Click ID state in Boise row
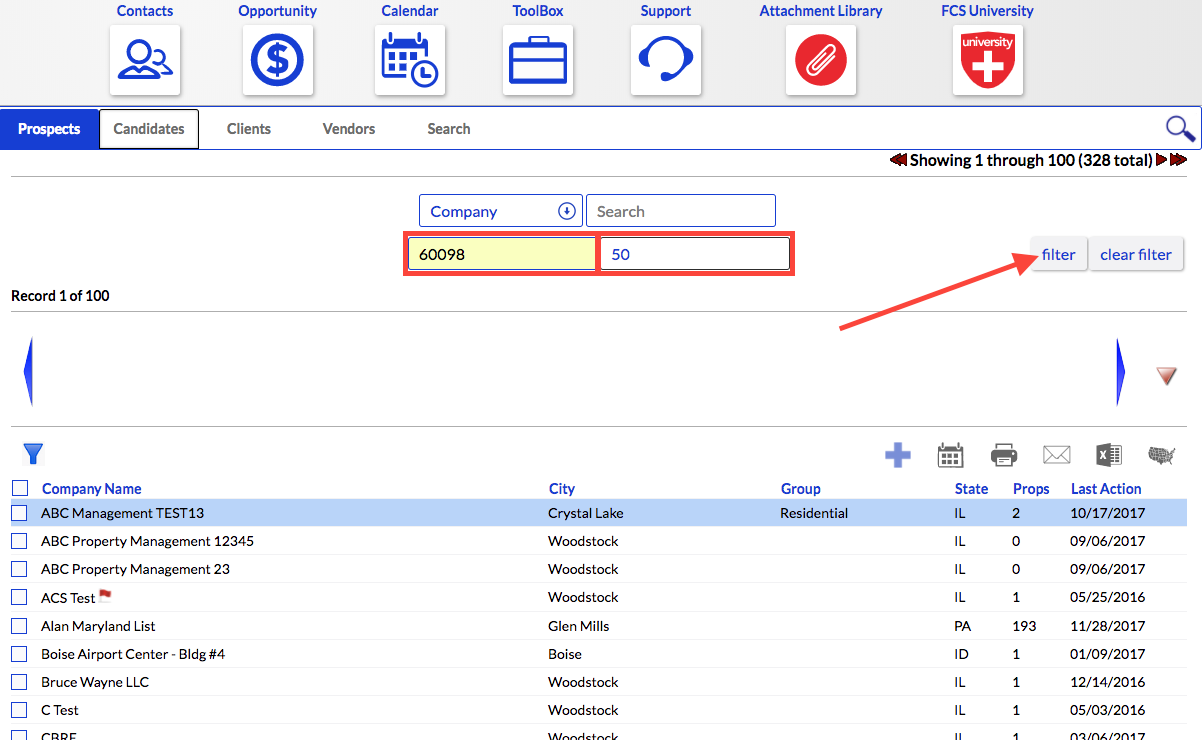1203x740 pixels. pos(961,654)
